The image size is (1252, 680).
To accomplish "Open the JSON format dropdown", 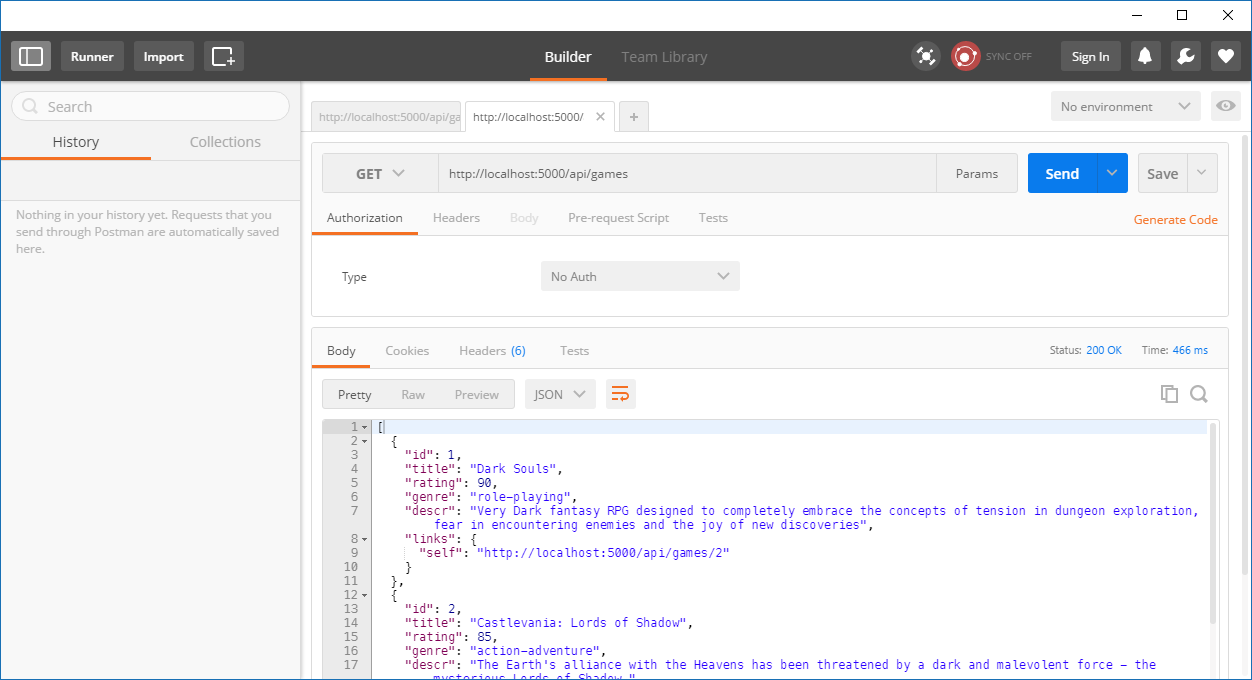I will pyautogui.click(x=560, y=394).
